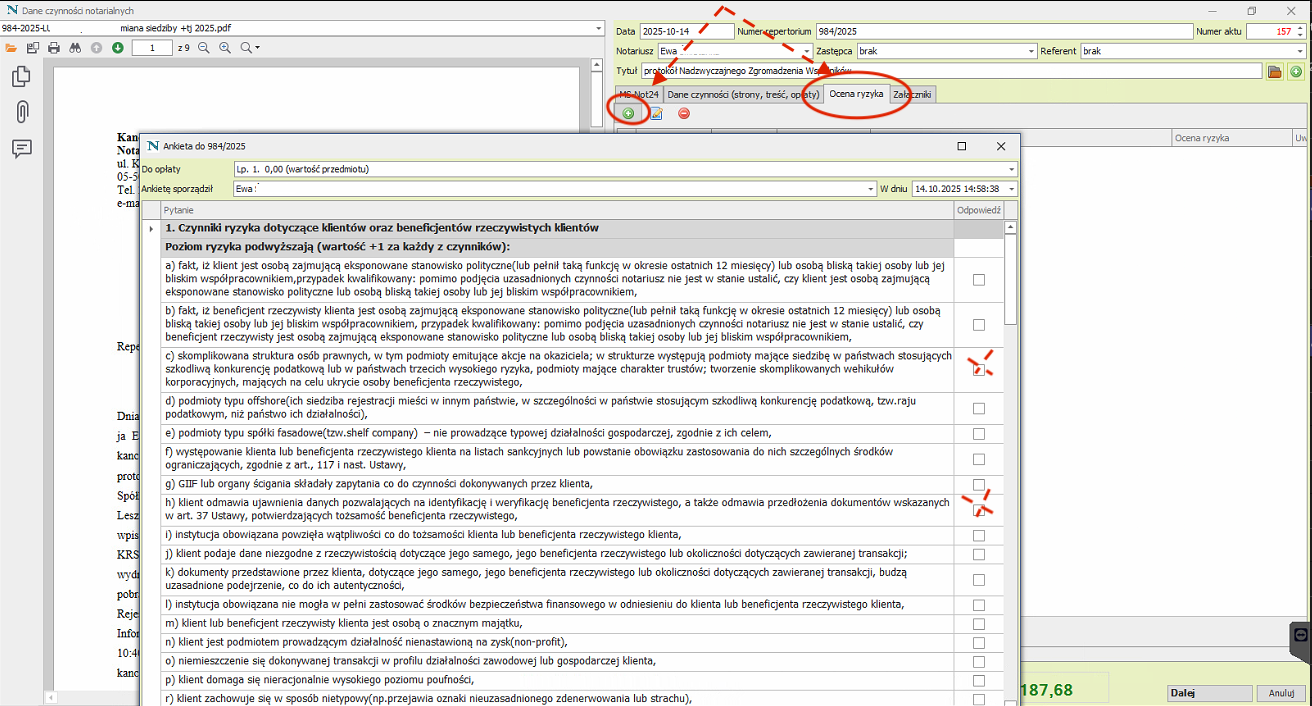Check answer box for question c)
Screen dimensions: 1312x706
click(x=979, y=369)
